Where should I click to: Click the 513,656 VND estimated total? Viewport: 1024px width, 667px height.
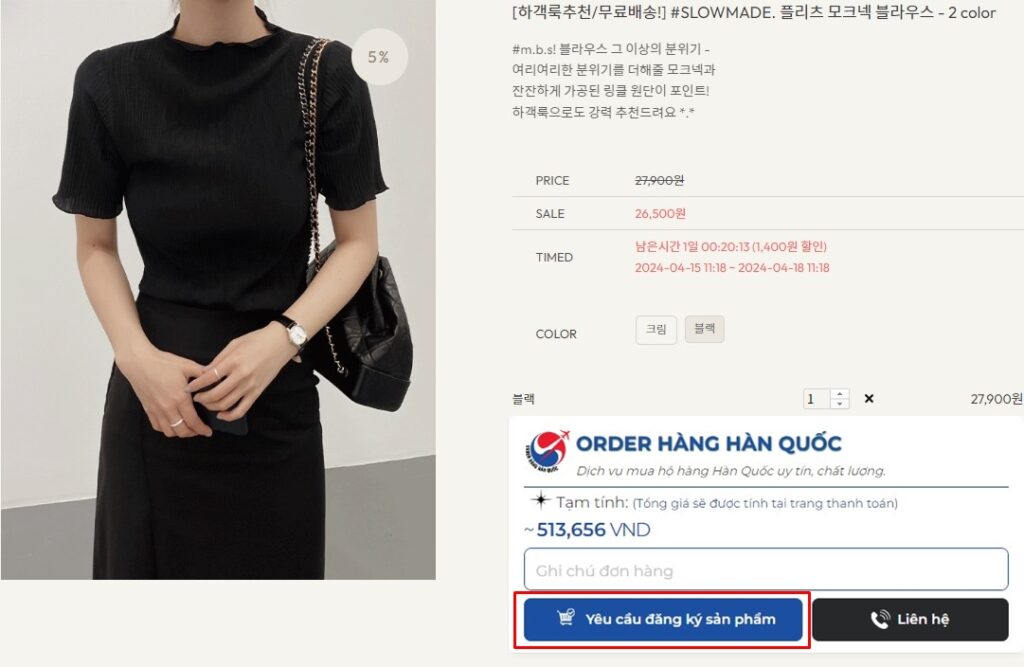593,530
